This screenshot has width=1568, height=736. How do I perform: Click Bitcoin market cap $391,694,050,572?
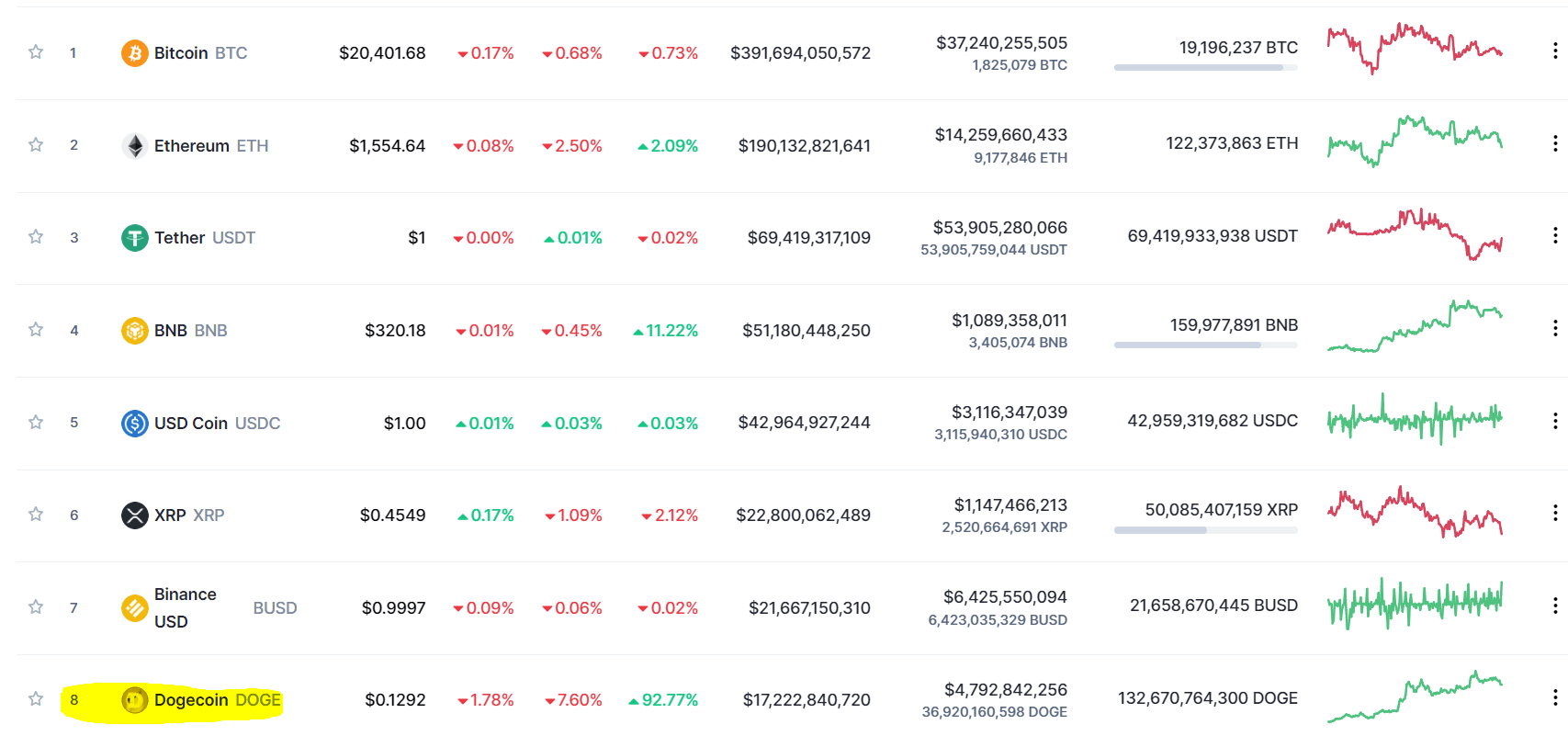point(800,53)
